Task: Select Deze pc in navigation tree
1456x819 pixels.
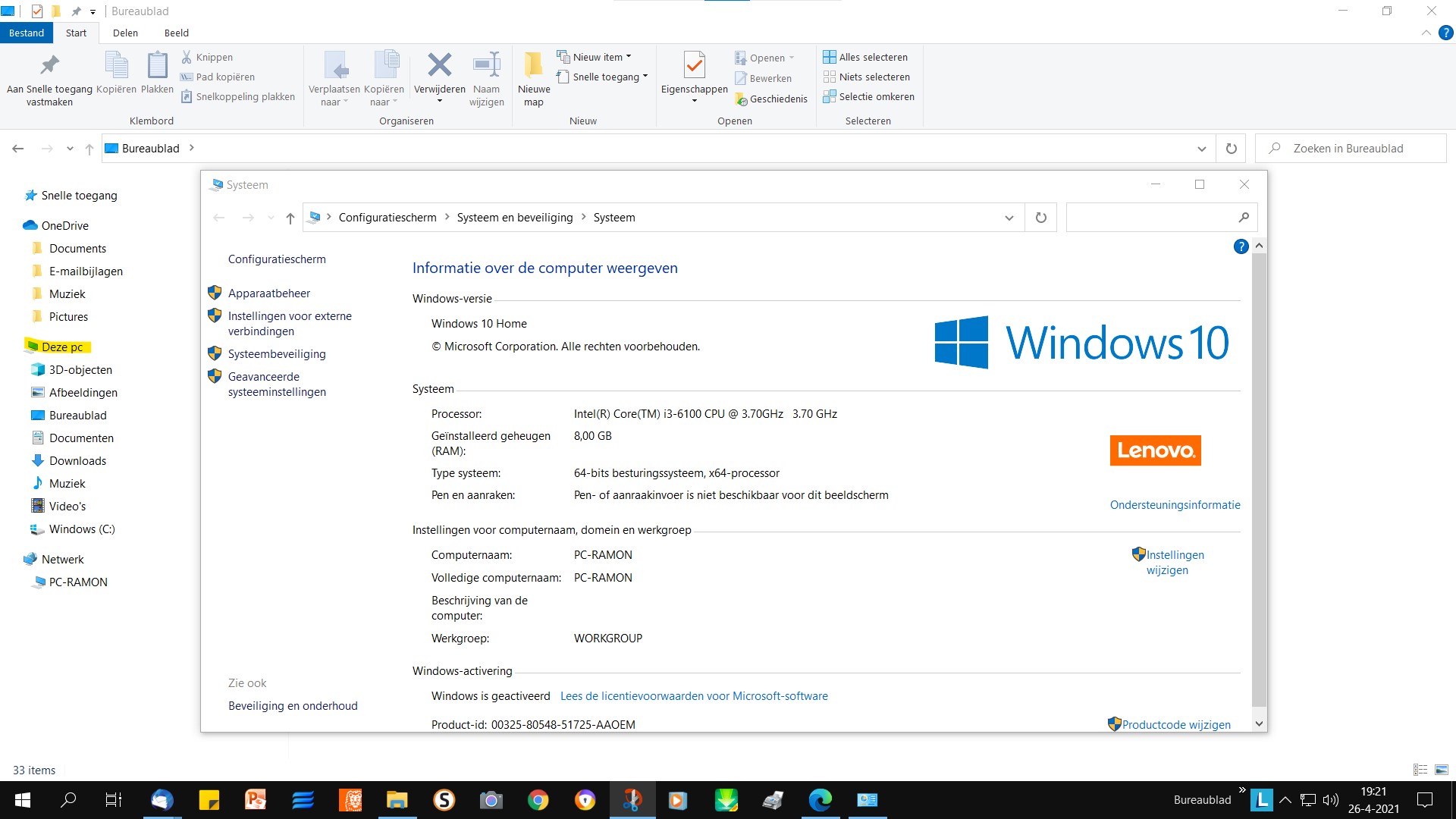Action: [x=62, y=347]
